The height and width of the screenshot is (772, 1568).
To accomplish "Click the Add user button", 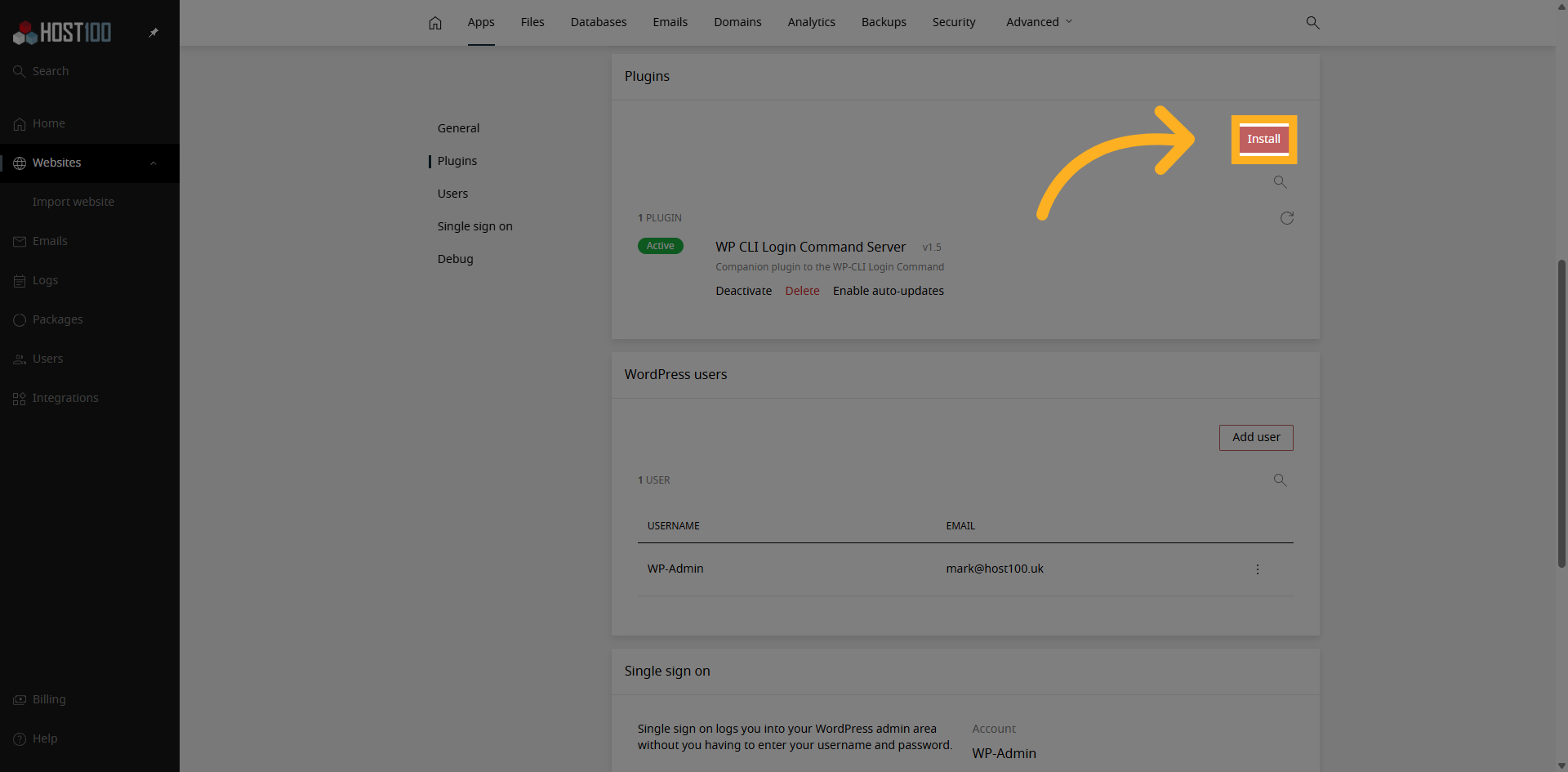I will point(1256,438).
